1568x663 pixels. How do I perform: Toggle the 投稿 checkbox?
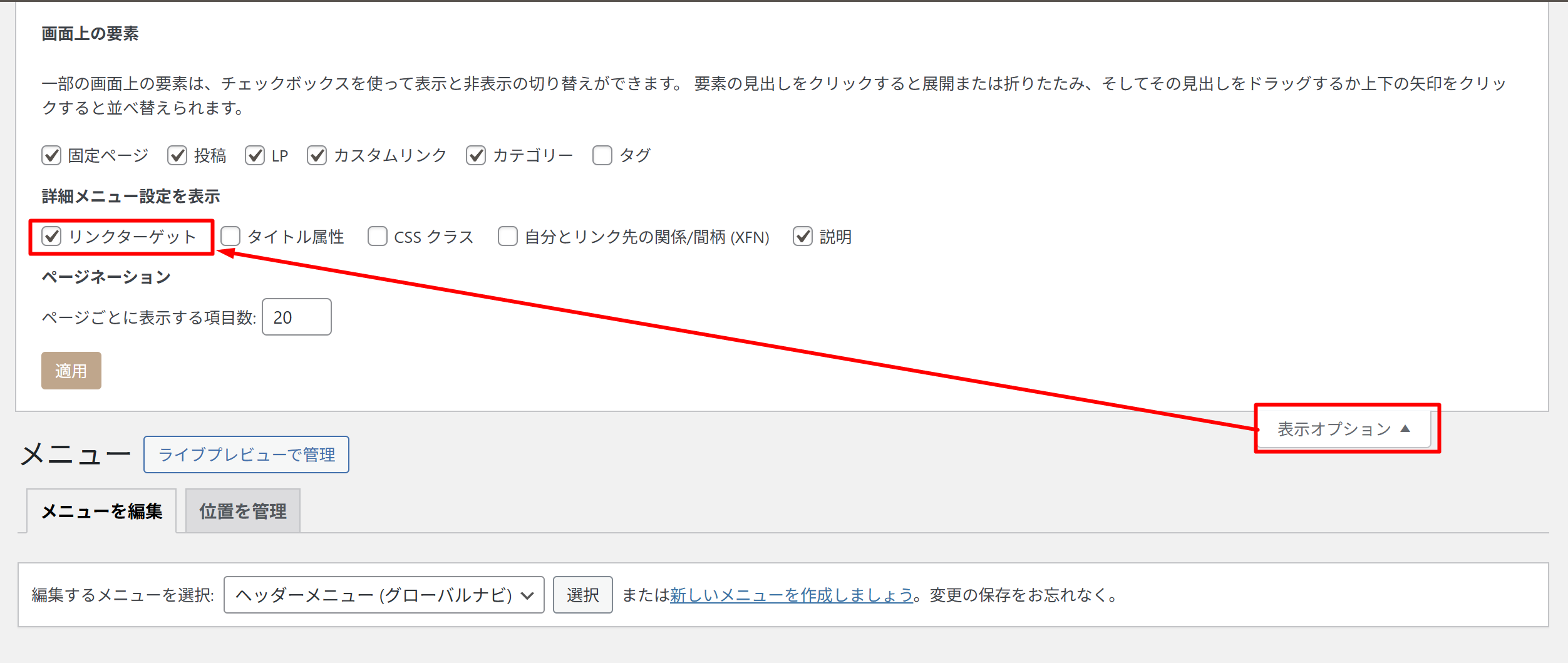pyautogui.click(x=177, y=155)
